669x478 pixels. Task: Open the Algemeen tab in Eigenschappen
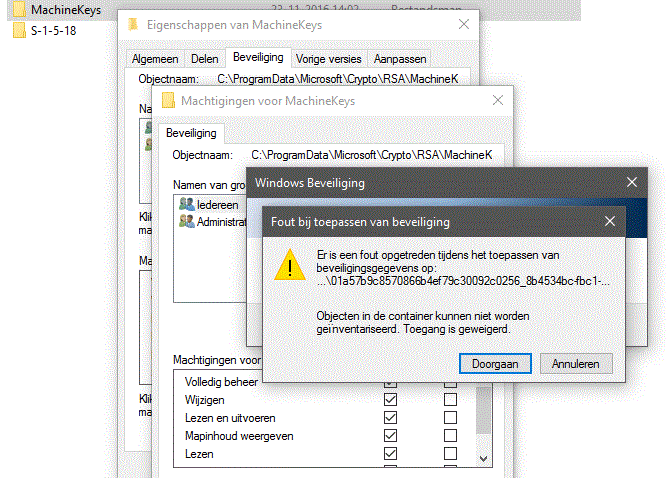(x=155, y=59)
